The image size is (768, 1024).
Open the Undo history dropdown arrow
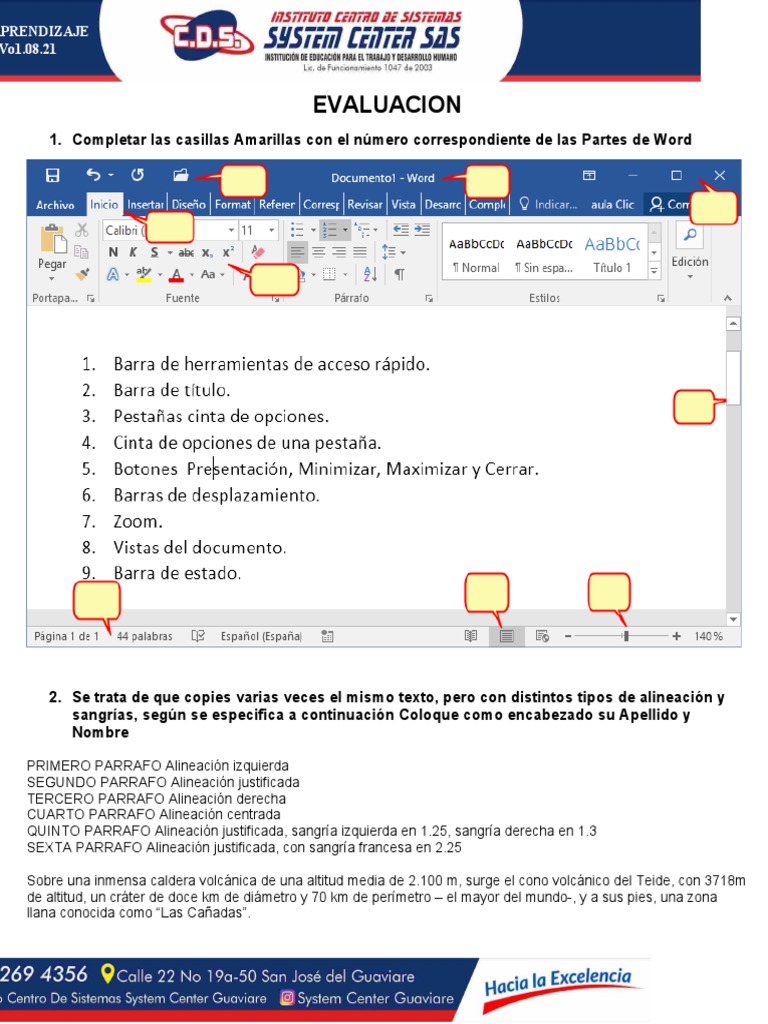(111, 175)
